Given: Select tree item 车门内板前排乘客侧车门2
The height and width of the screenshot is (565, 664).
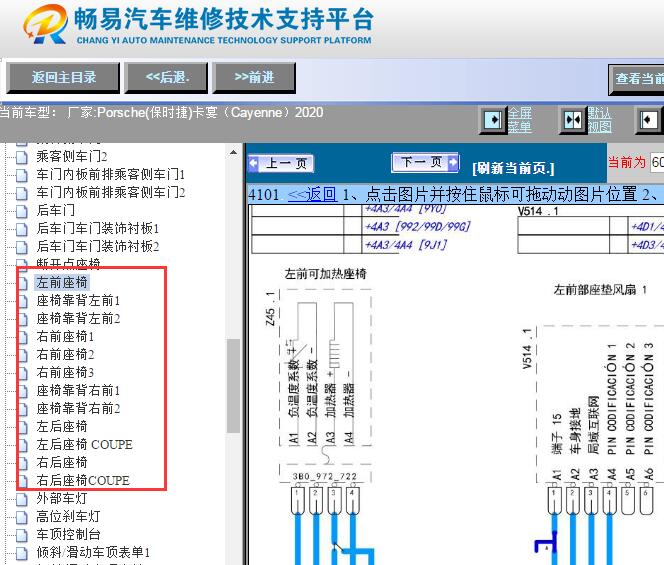Looking at the screenshot, I should pyautogui.click(x=111, y=192).
